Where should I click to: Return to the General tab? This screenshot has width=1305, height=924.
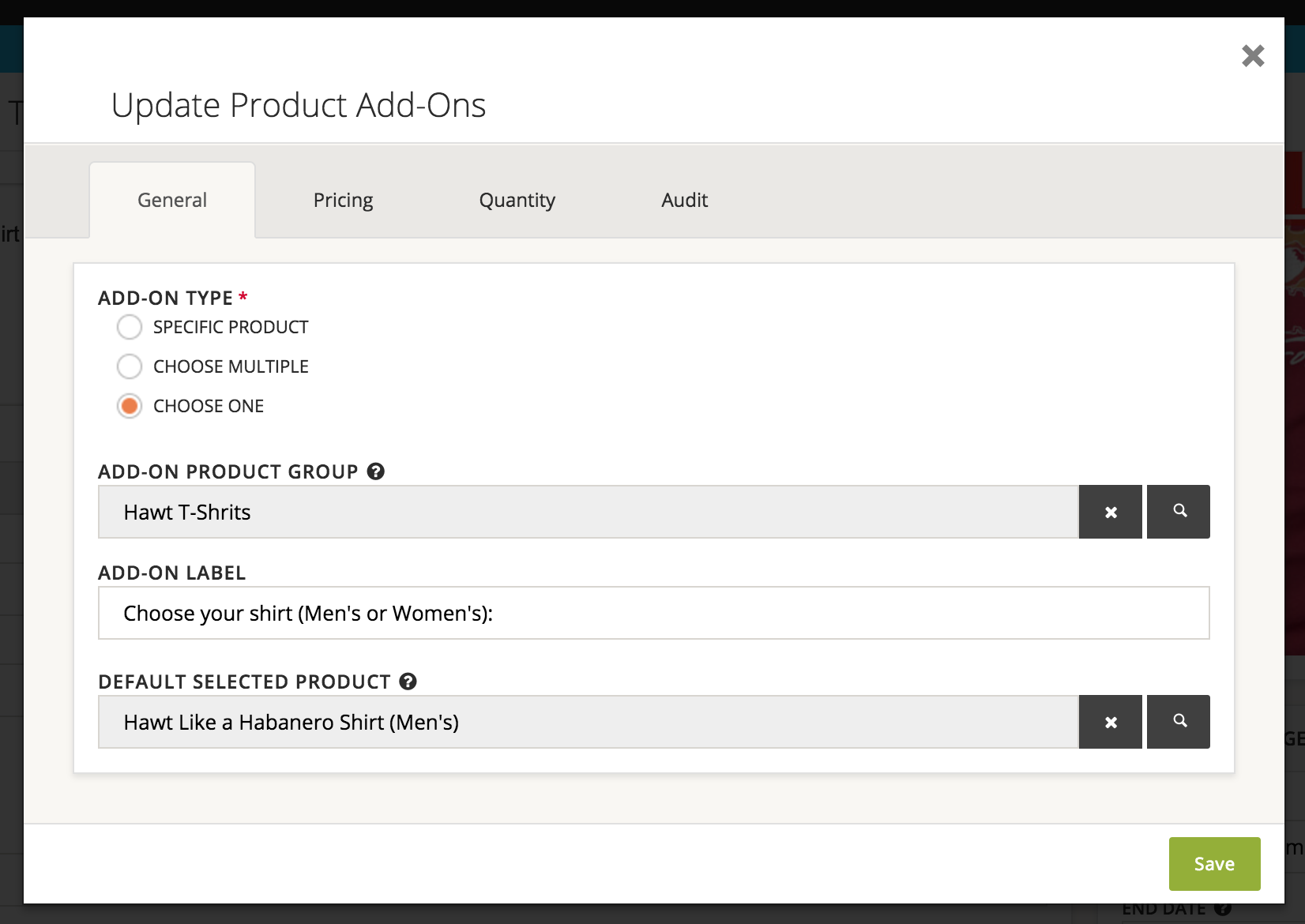[171, 200]
